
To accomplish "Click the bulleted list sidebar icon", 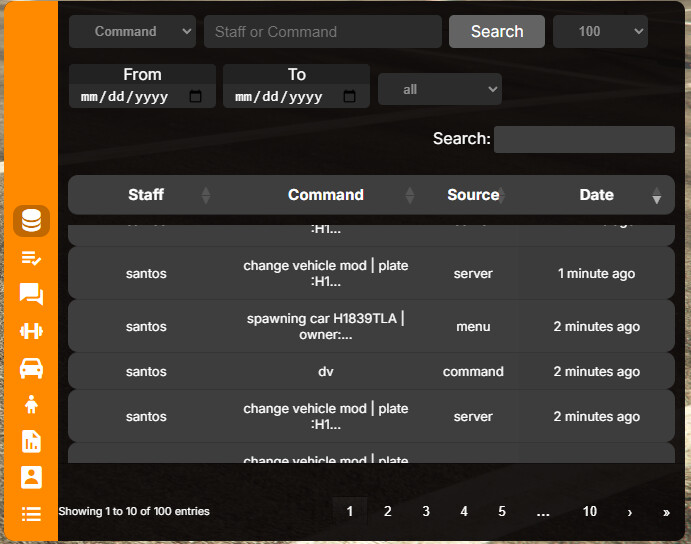I will pyautogui.click(x=31, y=514).
